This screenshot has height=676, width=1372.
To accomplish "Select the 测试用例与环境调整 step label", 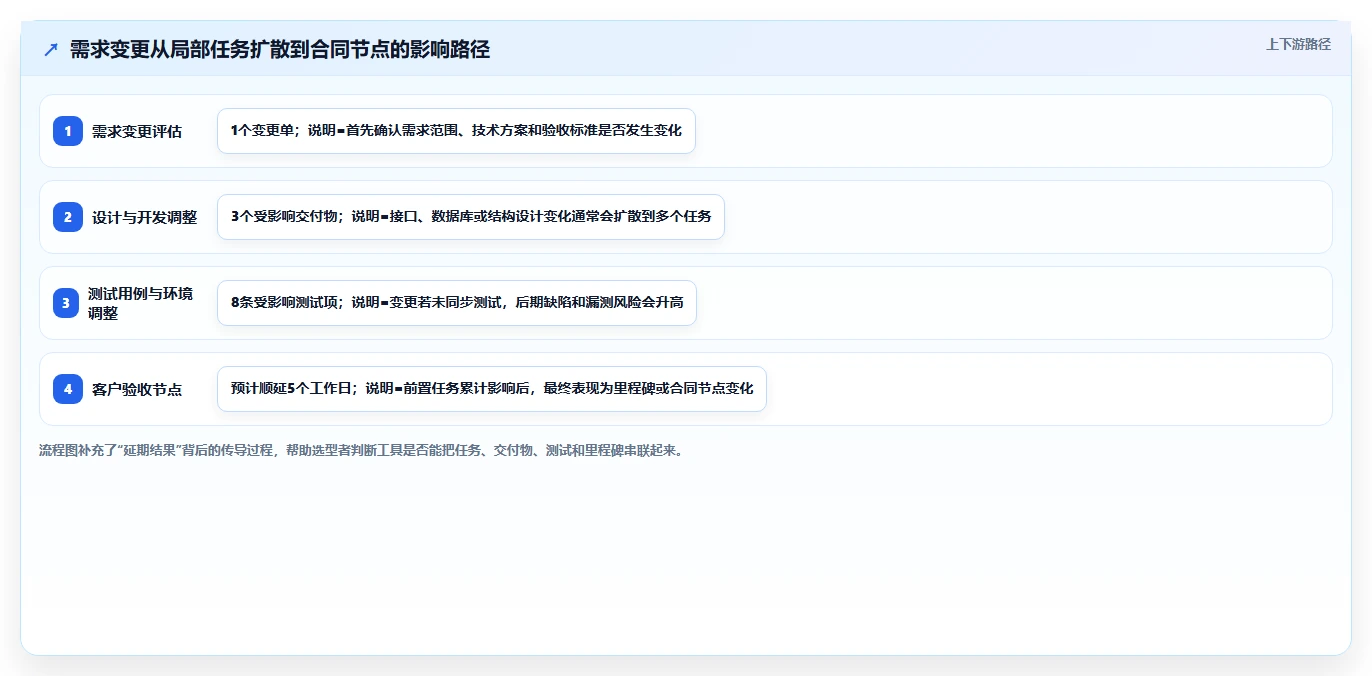I will click(x=140, y=303).
